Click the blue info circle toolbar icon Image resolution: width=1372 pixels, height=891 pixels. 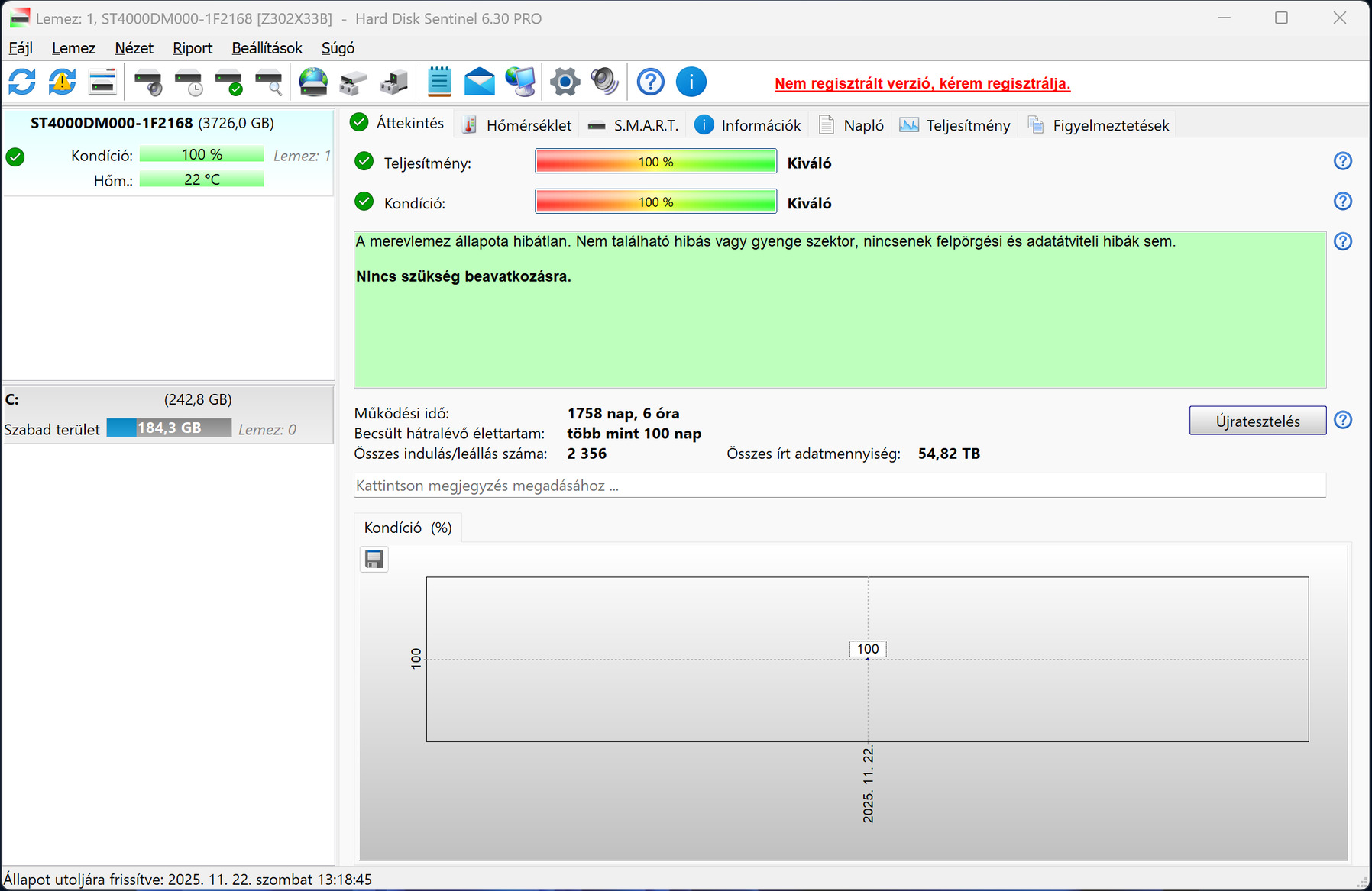point(691,82)
